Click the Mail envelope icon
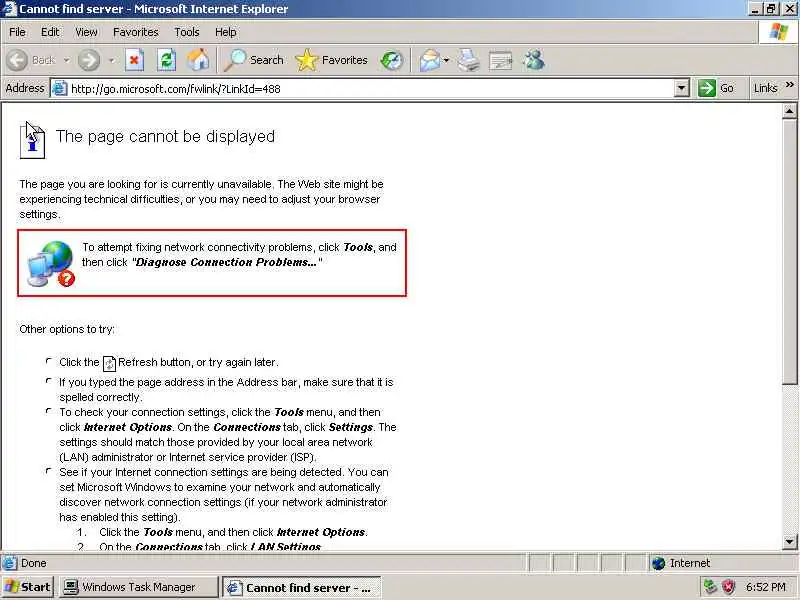This screenshot has height=600, width=800. click(430, 60)
